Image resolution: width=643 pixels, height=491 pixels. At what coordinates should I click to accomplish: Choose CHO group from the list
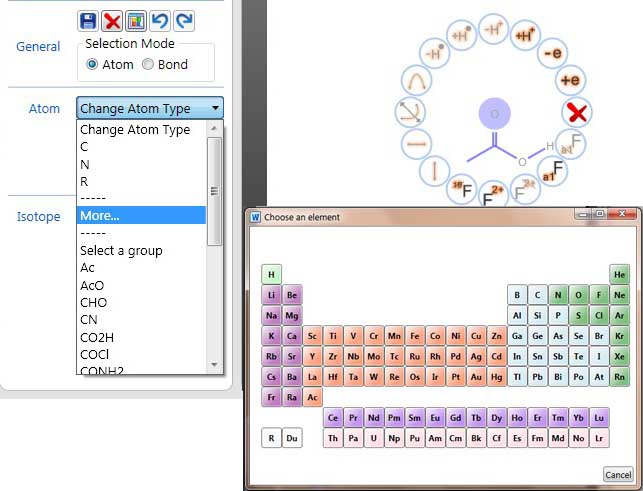click(x=141, y=303)
